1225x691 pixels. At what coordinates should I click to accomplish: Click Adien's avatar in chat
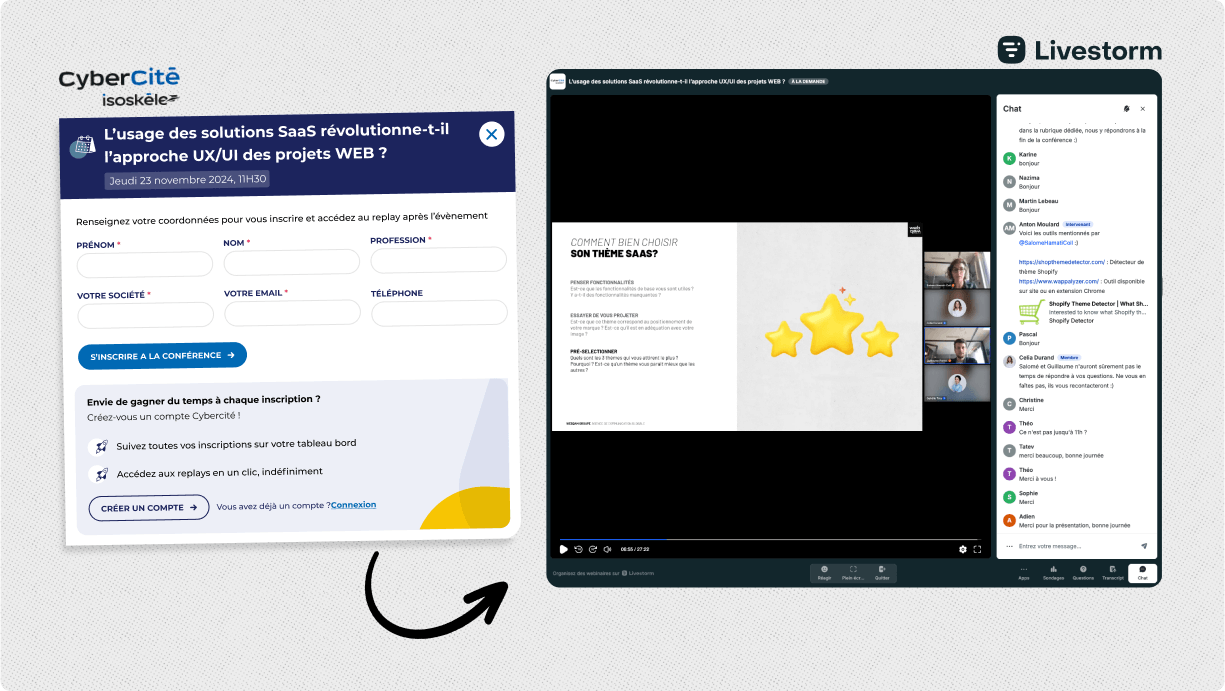1009,520
